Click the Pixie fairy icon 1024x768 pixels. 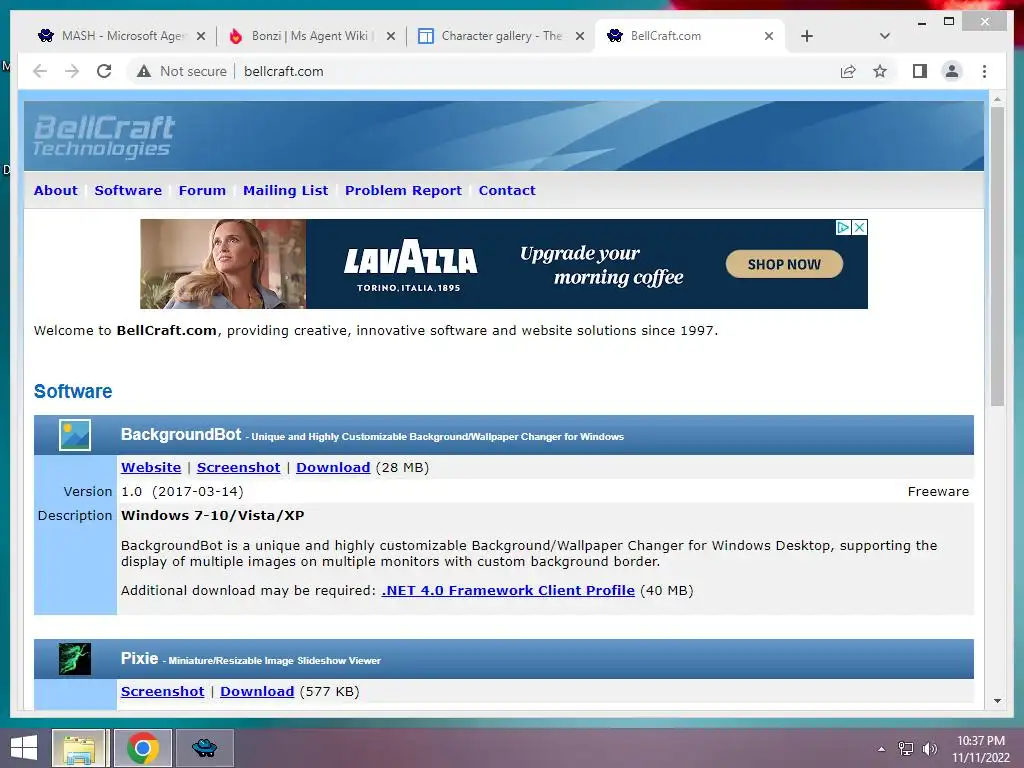tap(75, 659)
